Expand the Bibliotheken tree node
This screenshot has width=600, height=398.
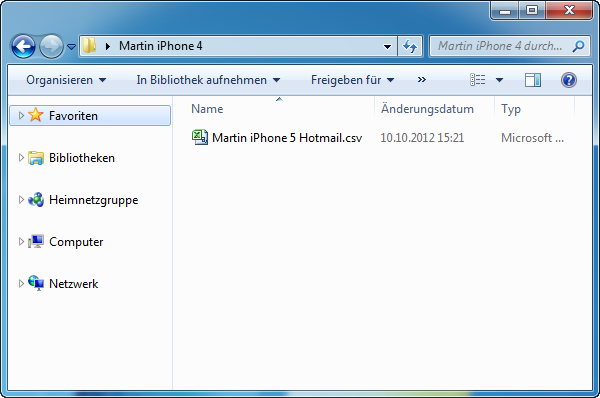point(21,157)
